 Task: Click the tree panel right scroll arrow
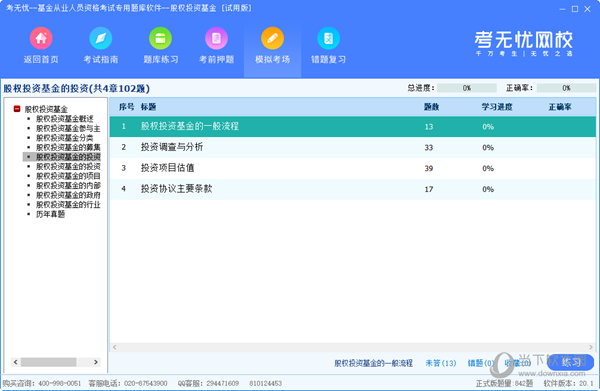click(96, 362)
